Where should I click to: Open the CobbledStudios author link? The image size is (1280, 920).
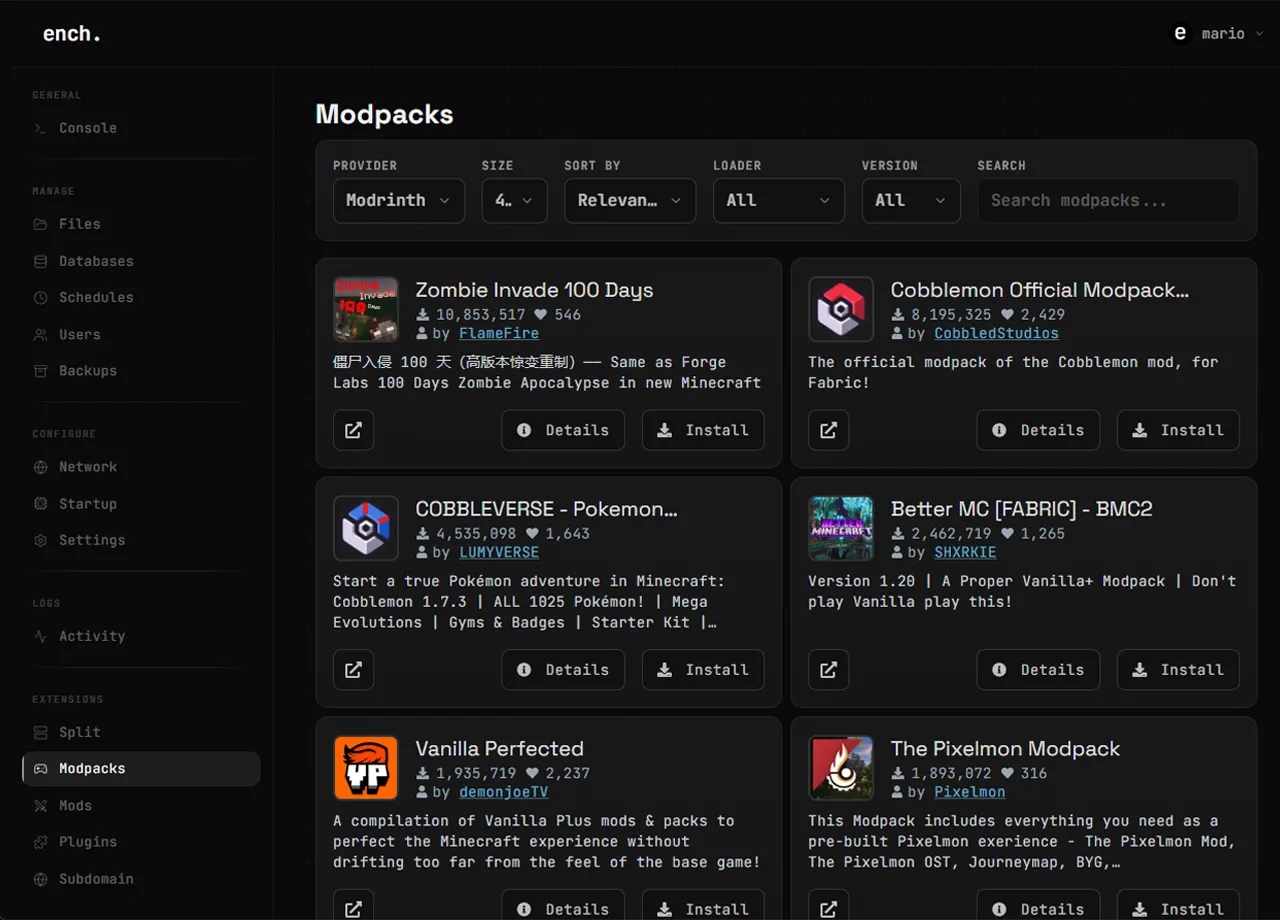[x=996, y=333]
